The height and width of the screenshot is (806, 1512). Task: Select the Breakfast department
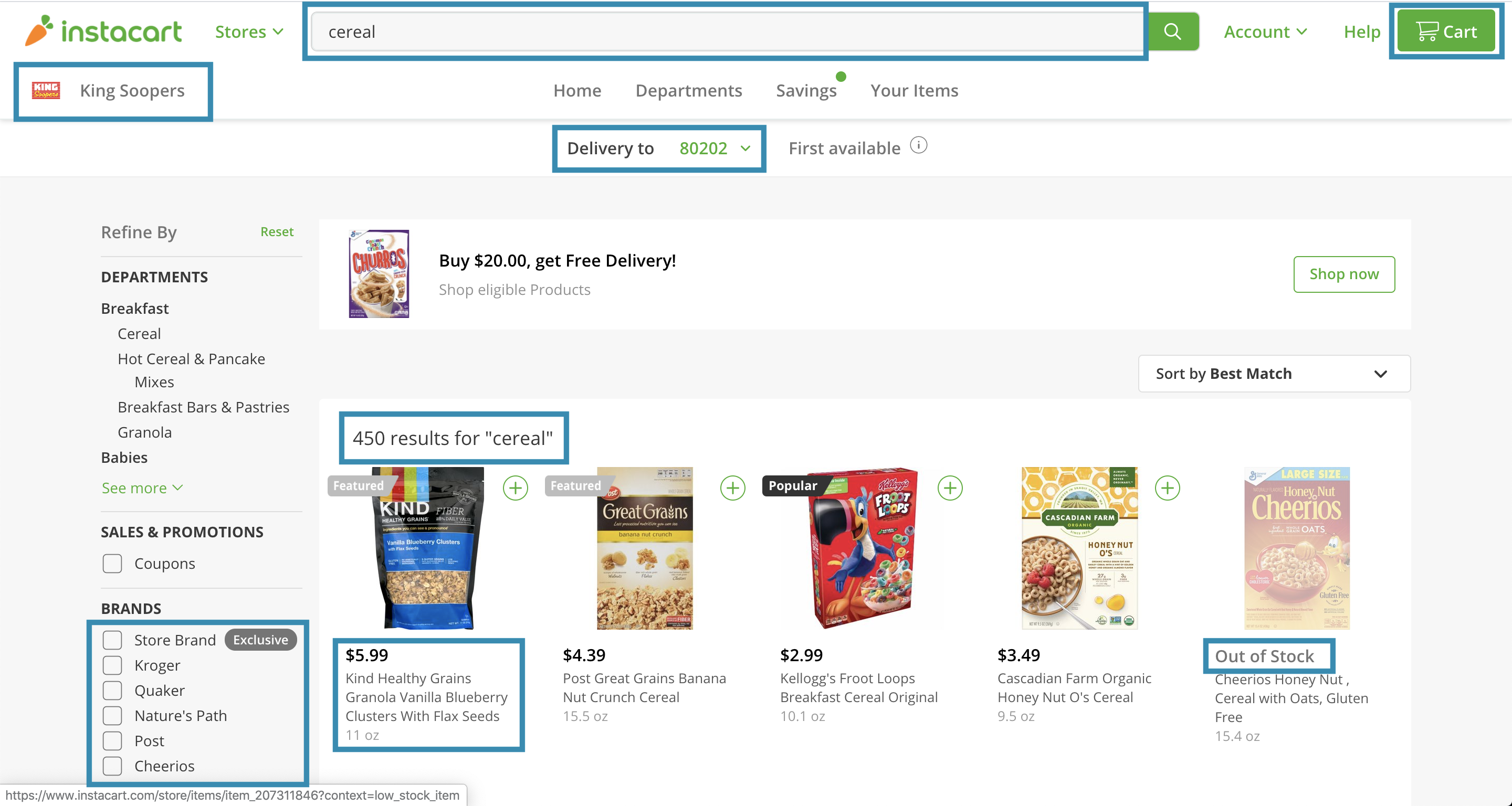point(134,309)
